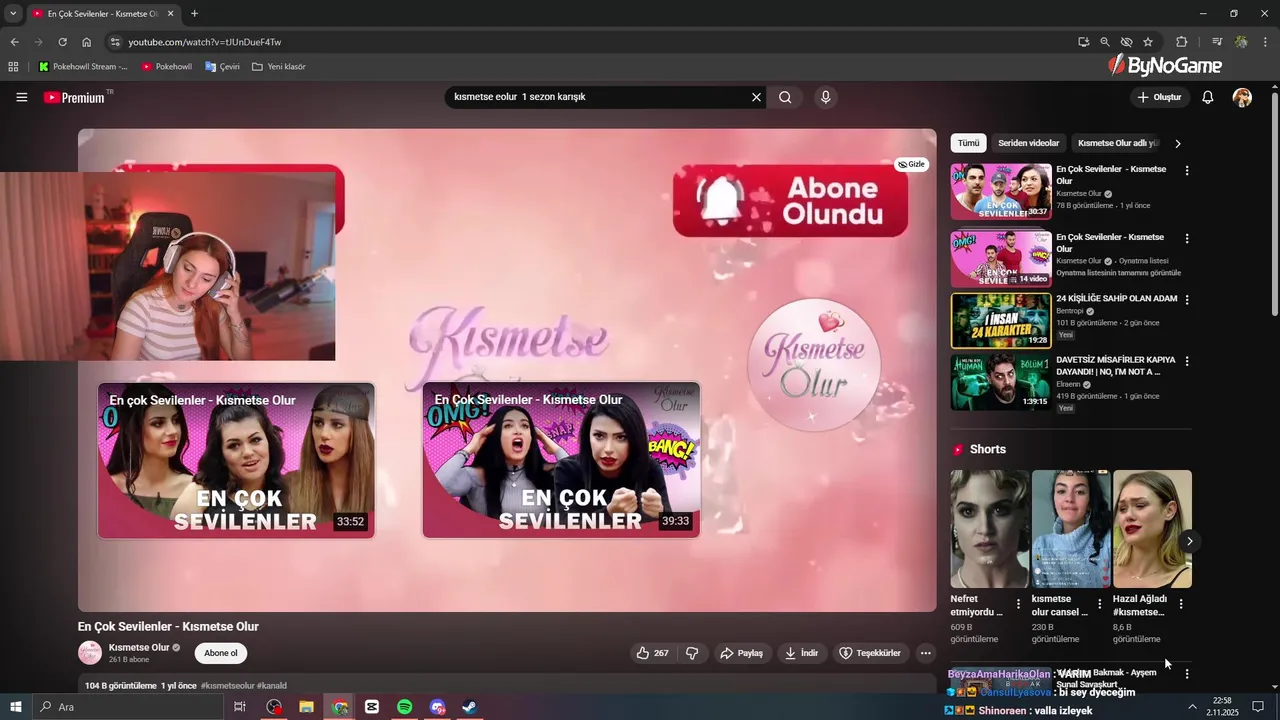The width and height of the screenshot is (1280, 720).
Task: Open the Yeni klasör bookmark folder
Action: (279, 67)
